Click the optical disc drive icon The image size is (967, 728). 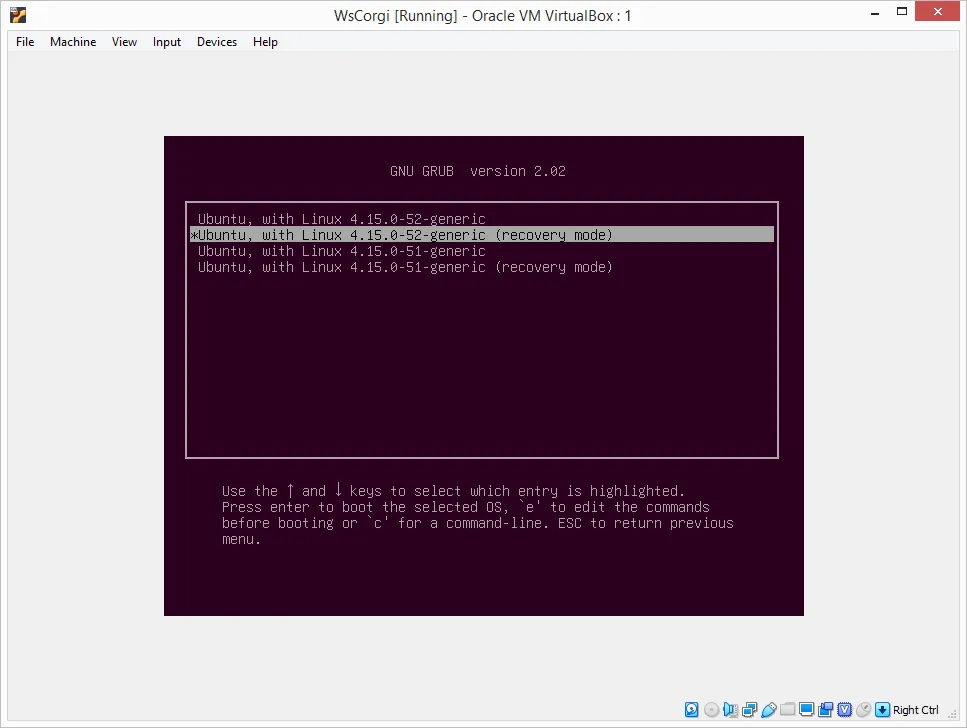[x=712, y=710]
